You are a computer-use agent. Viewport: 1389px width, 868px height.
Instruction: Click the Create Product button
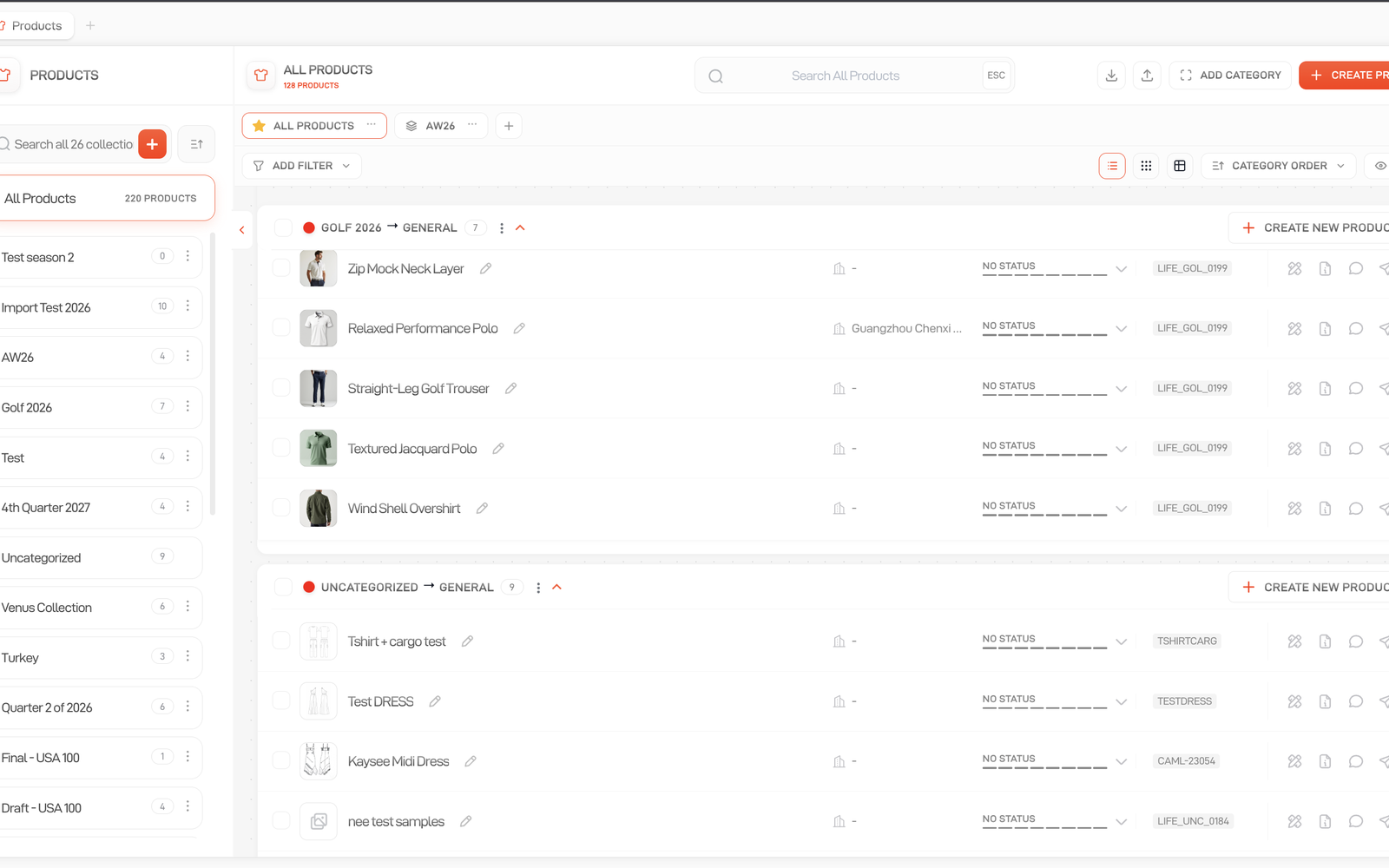click(x=1344, y=76)
